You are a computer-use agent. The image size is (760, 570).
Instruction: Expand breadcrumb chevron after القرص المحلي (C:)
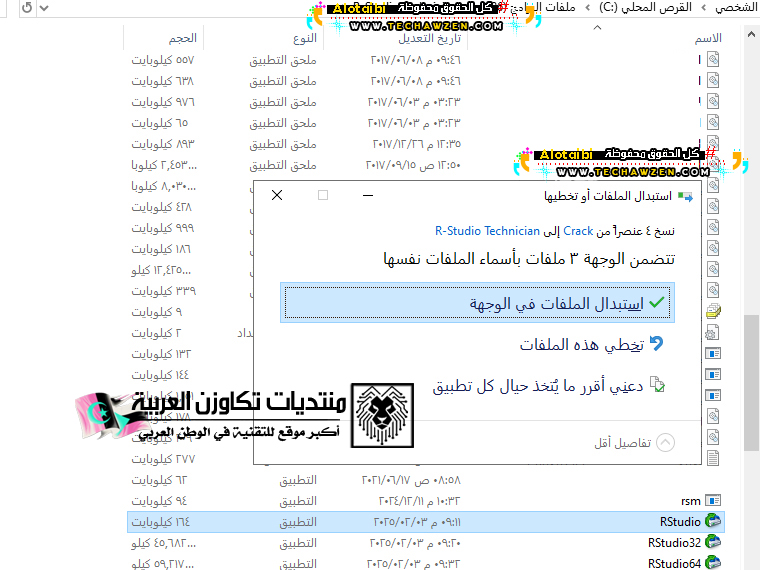pos(588,8)
